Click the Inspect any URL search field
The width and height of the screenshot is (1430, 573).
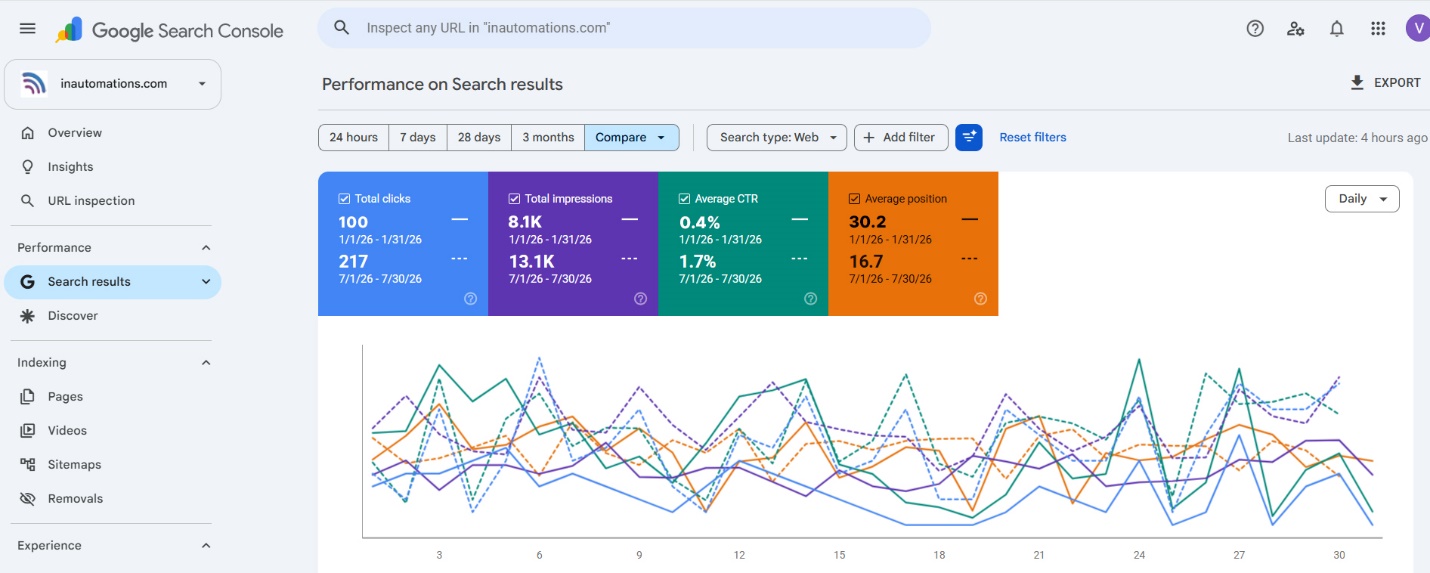[x=624, y=28]
